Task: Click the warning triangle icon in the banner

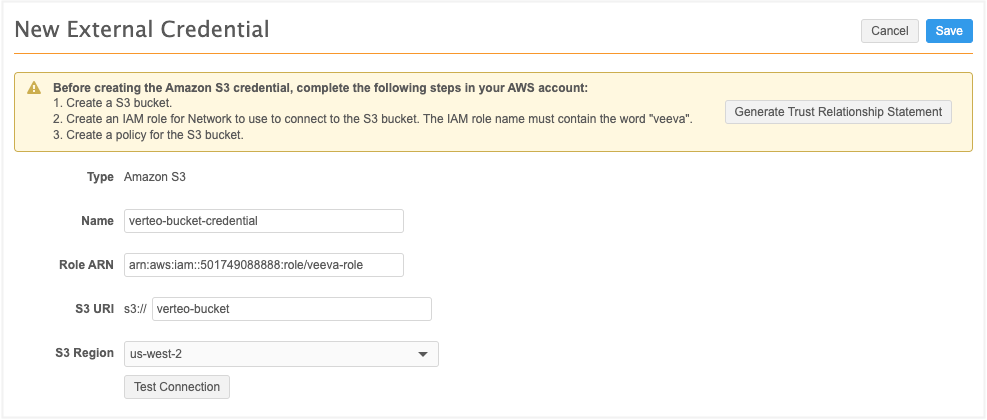Action: (x=34, y=88)
